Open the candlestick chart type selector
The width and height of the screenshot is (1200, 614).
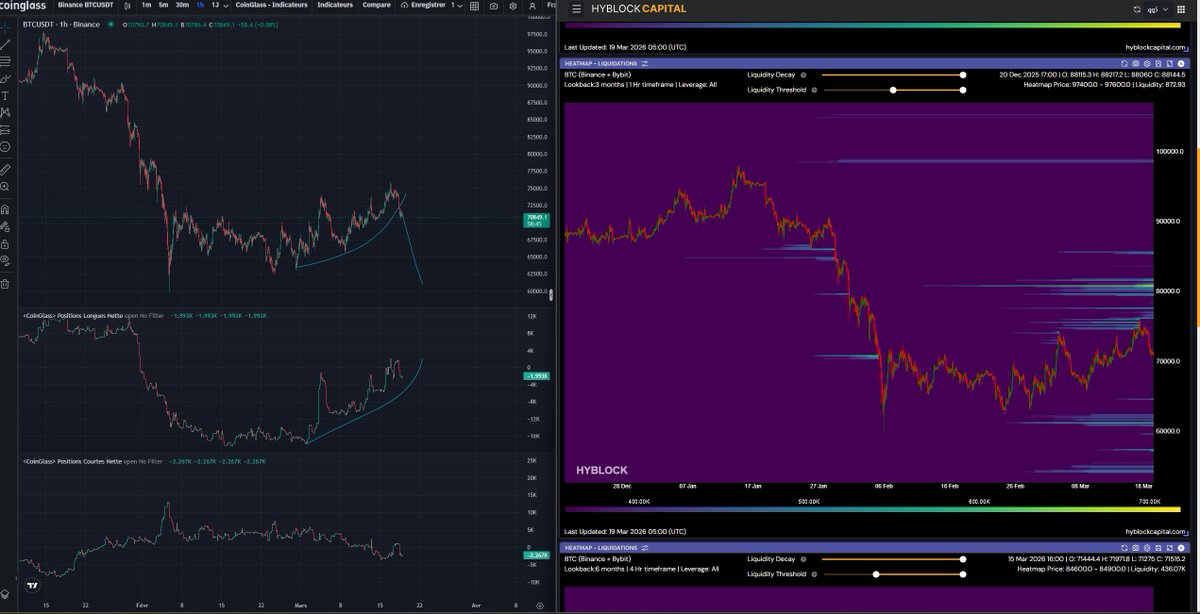click(x=127, y=6)
